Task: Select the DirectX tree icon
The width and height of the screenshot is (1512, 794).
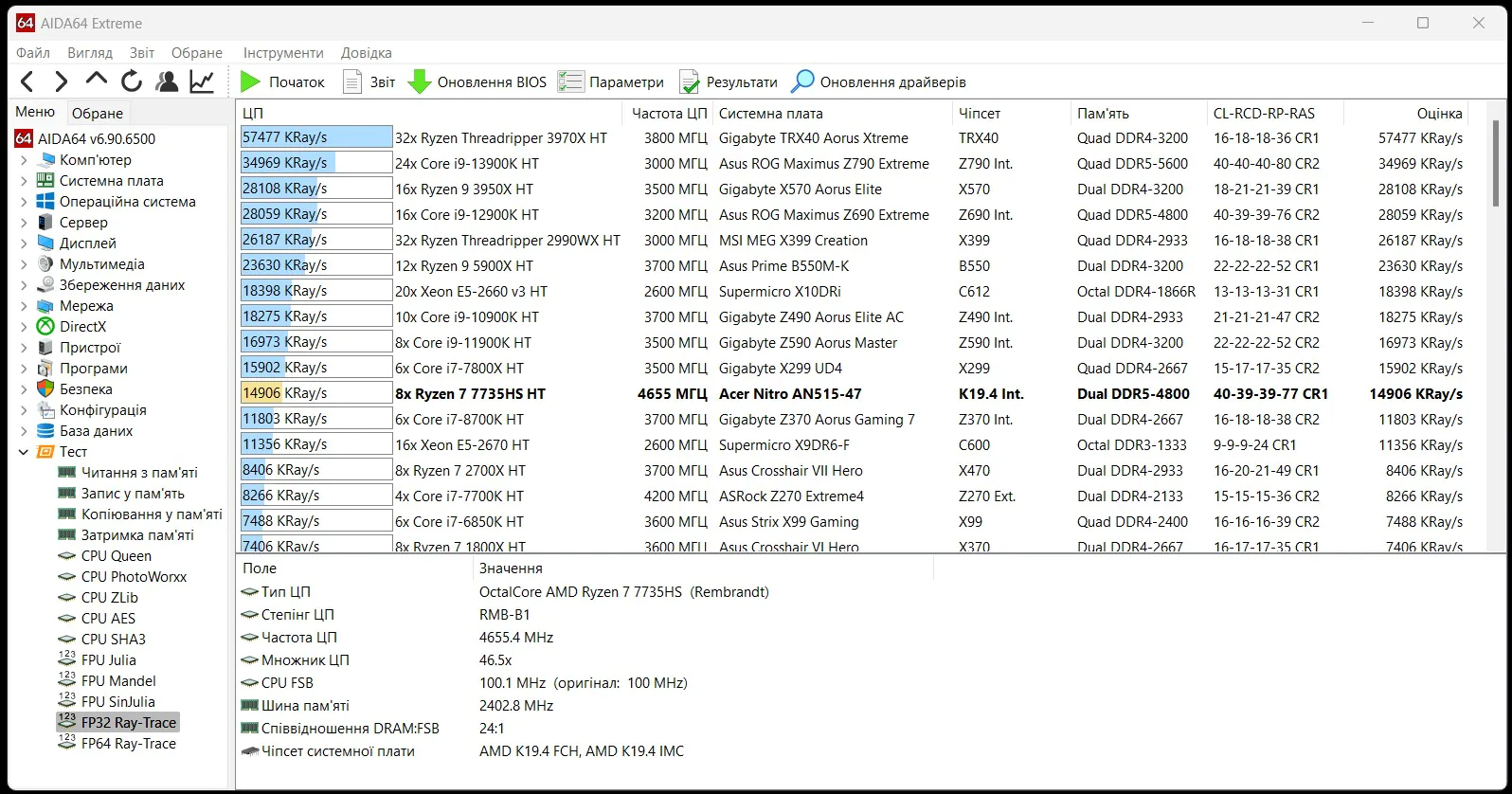Action: tap(45, 327)
